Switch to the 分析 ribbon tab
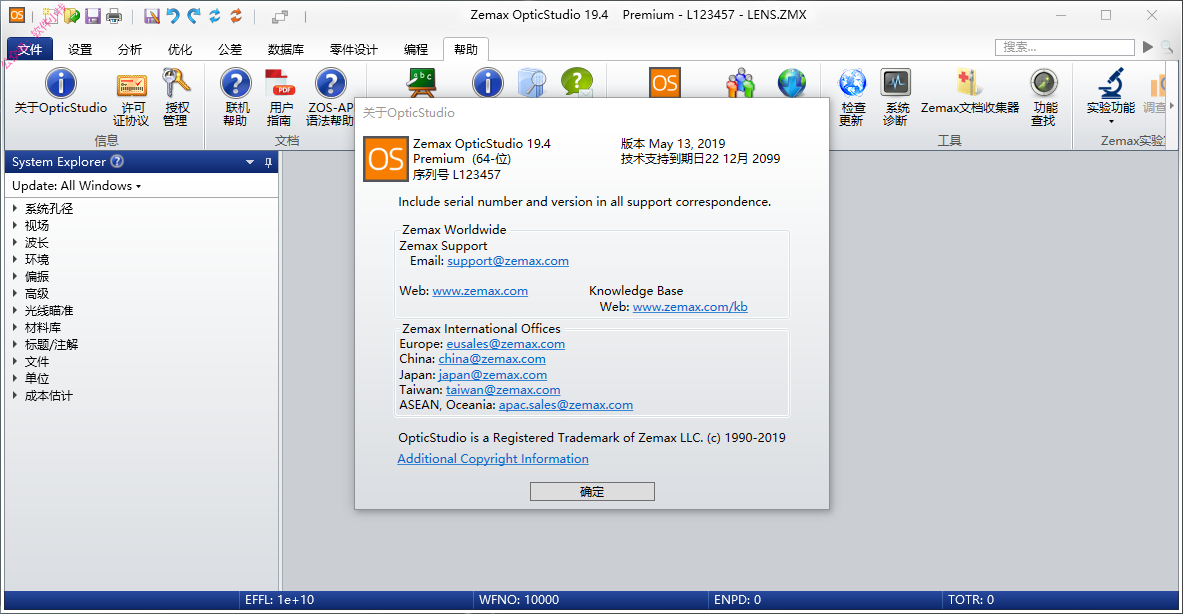Viewport: 1183px width, 614px height. pyautogui.click(x=130, y=49)
